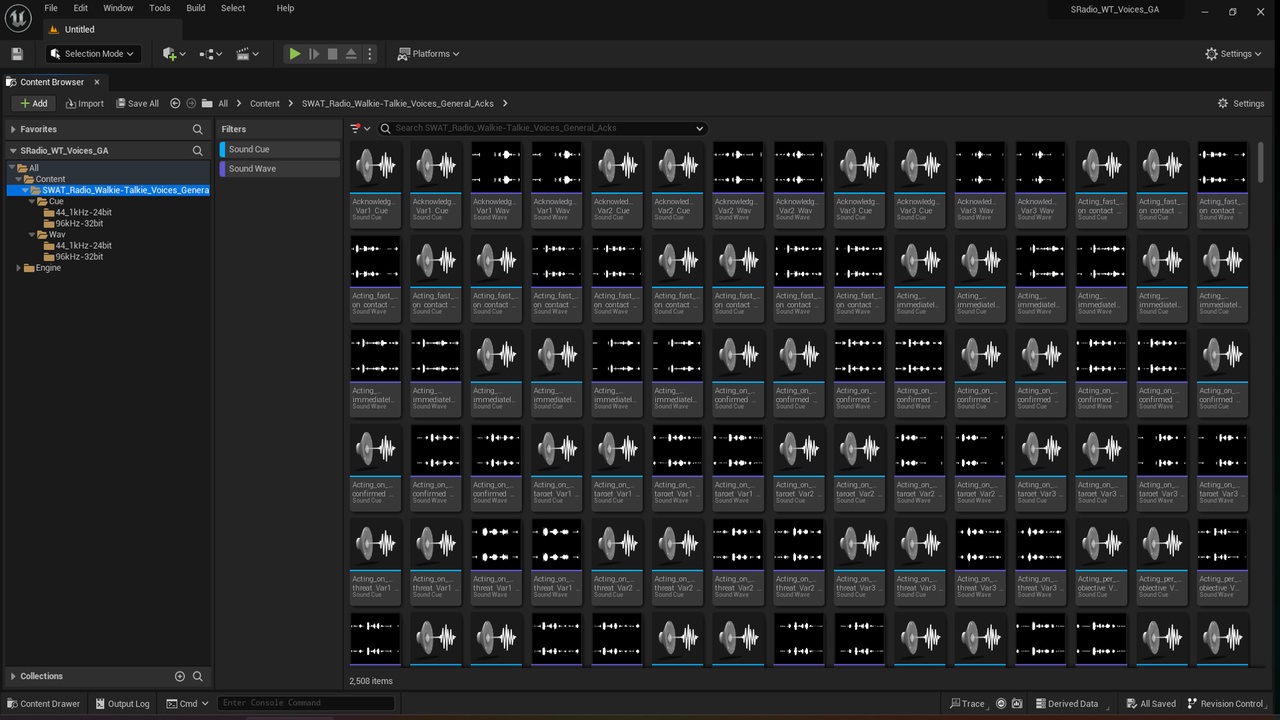Click the Content breadcrumb in path bar
The width and height of the screenshot is (1280, 720).
click(265, 103)
